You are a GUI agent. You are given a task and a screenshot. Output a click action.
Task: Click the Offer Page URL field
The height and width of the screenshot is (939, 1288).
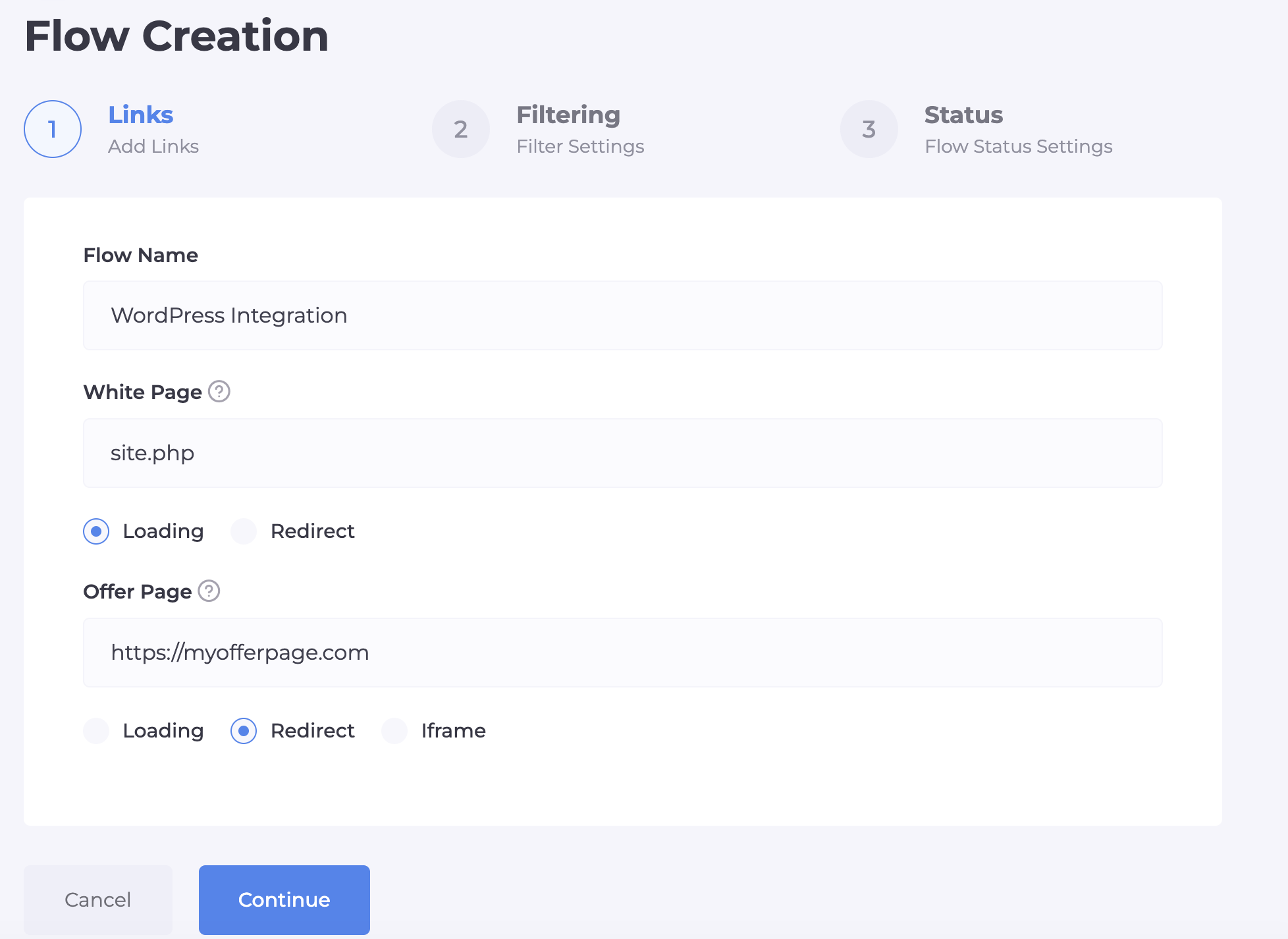point(622,653)
